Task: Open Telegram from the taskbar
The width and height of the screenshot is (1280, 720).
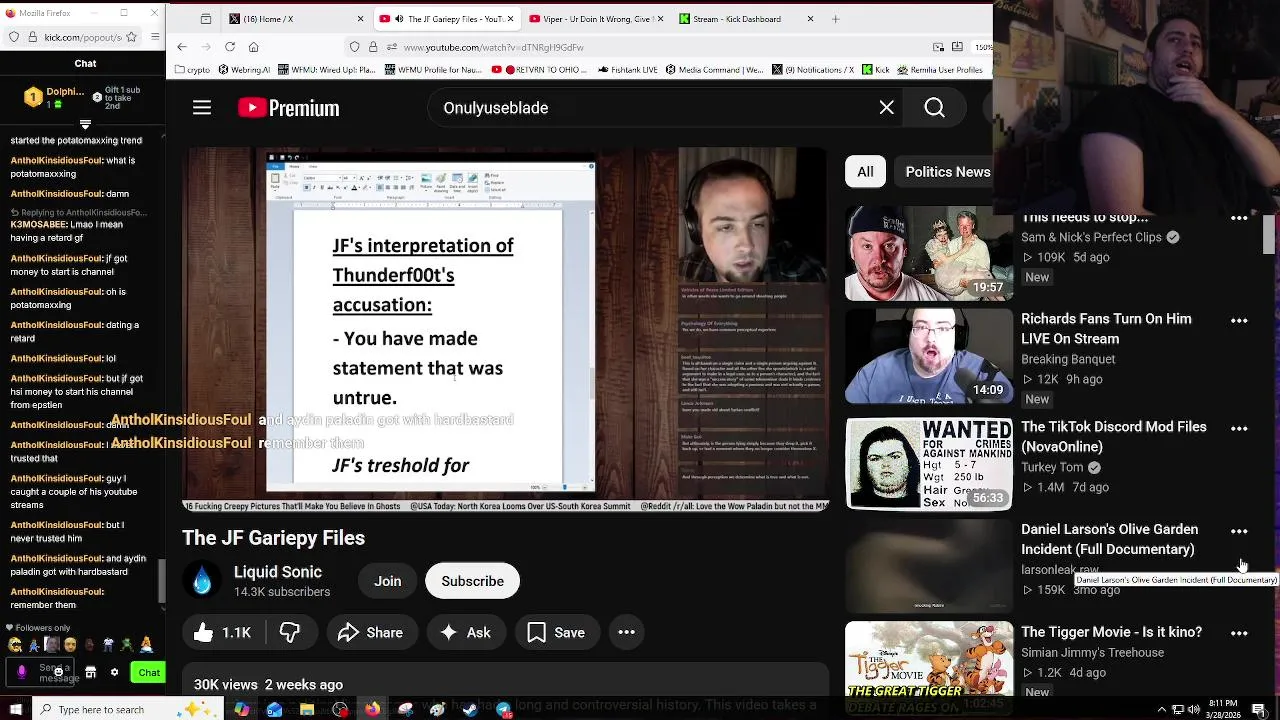Action: click(x=503, y=710)
